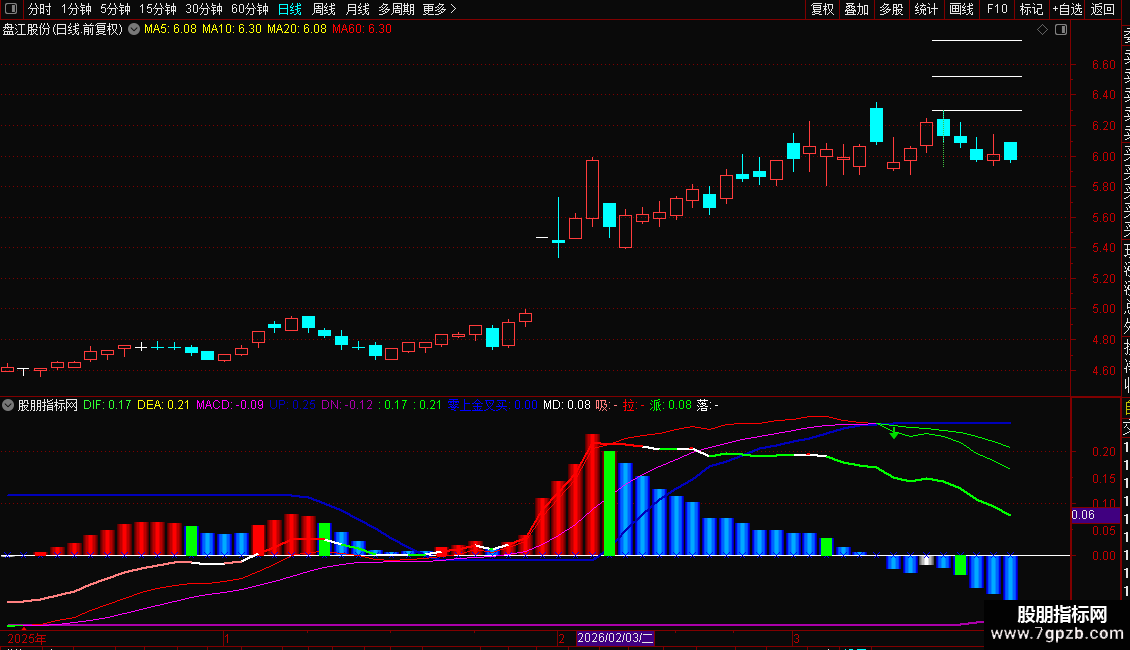Click the F10 company info button
The image size is (1130, 650).
[997, 9]
